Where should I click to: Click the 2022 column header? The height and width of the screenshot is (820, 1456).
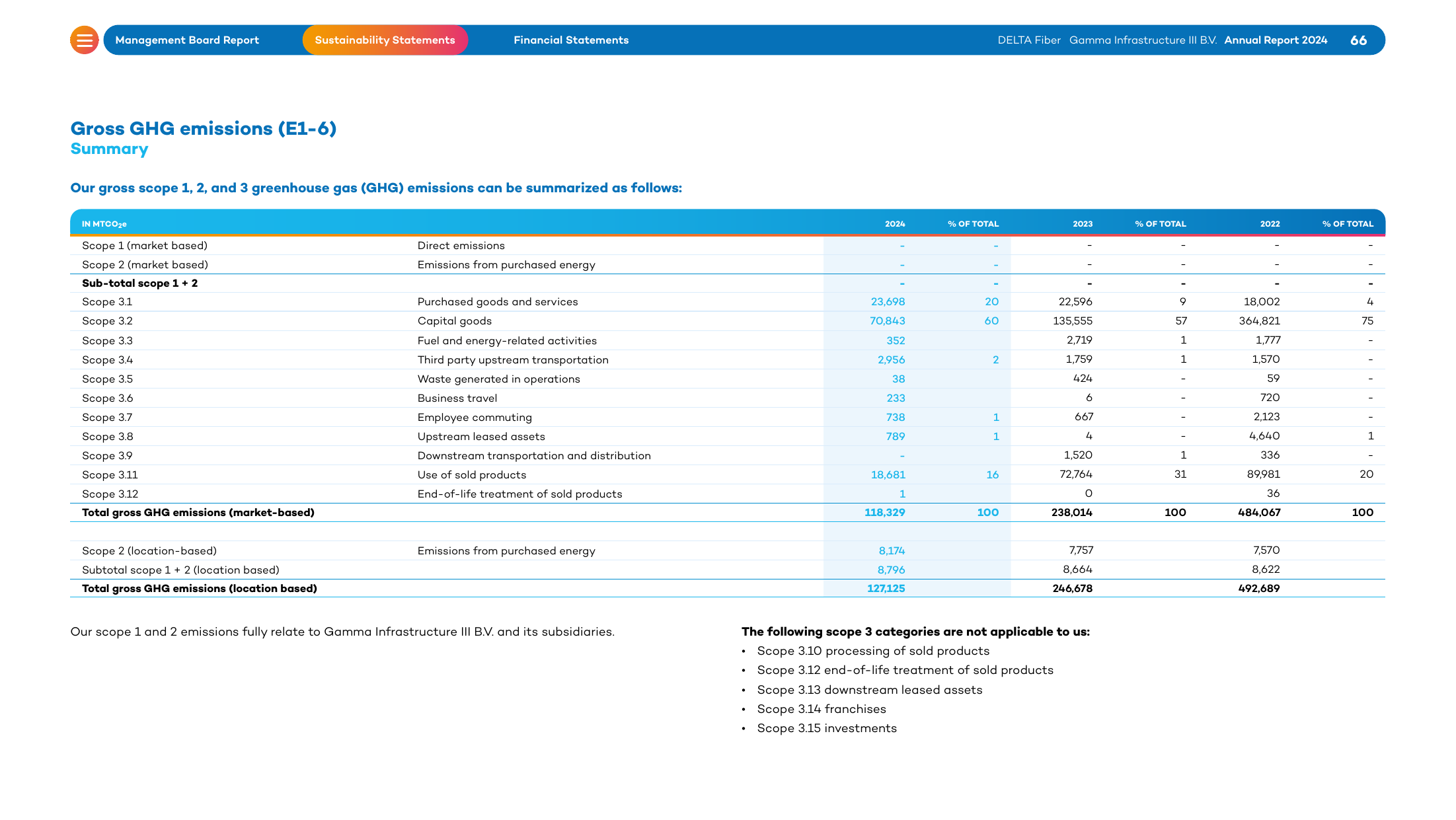(x=1270, y=224)
